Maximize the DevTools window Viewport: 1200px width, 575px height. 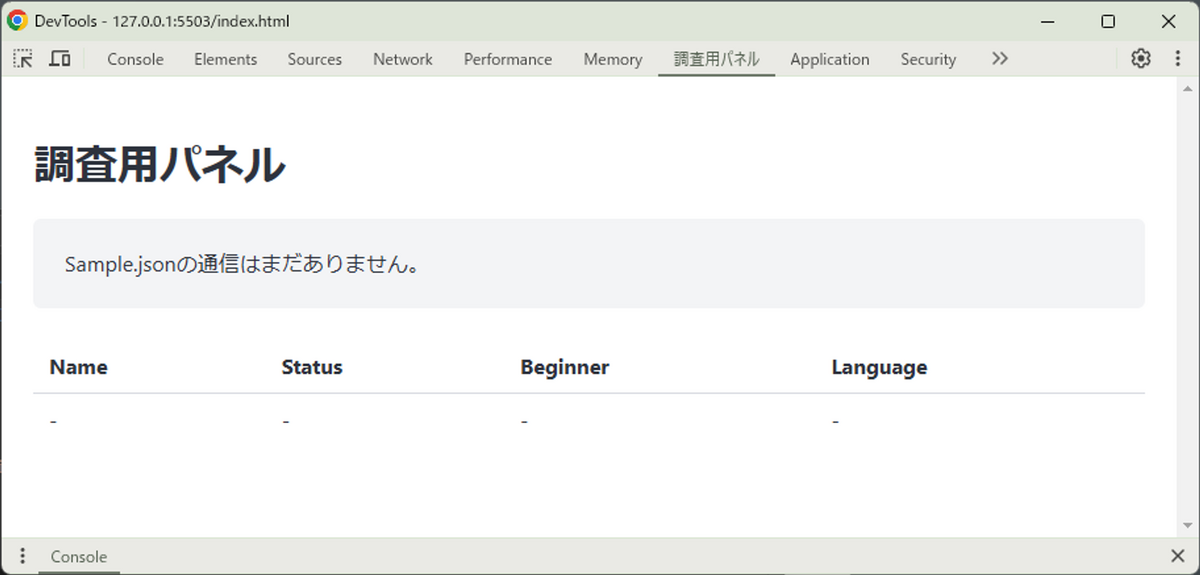click(x=1108, y=21)
